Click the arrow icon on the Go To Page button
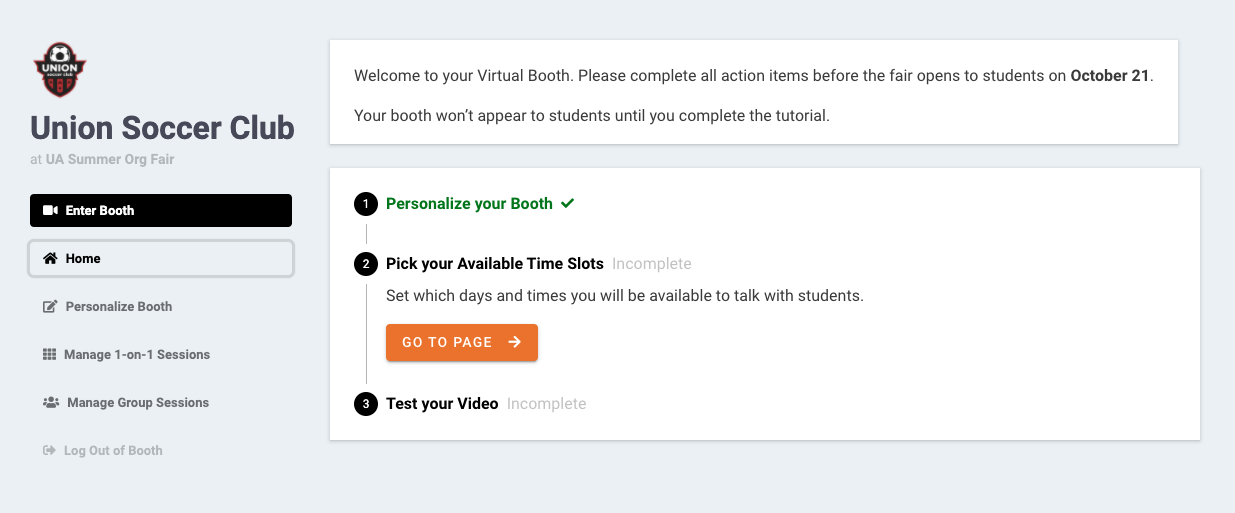 coord(515,342)
